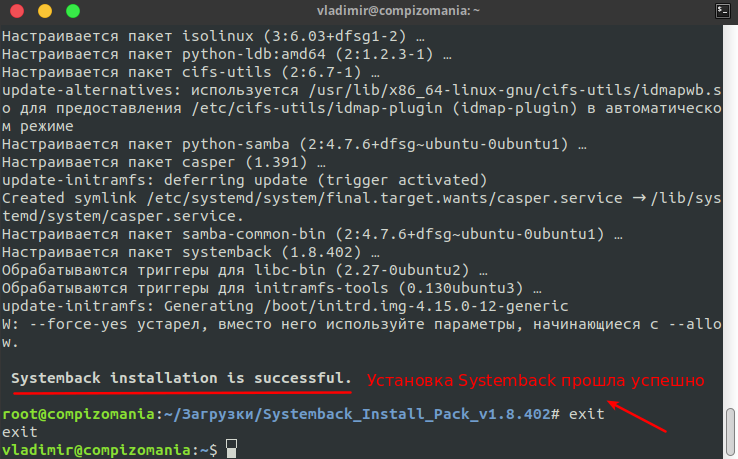Click the red Russian caption 'Установка Systemback прошла успешно'
Viewport: 738px width, 459px height.
coord(537,381)
